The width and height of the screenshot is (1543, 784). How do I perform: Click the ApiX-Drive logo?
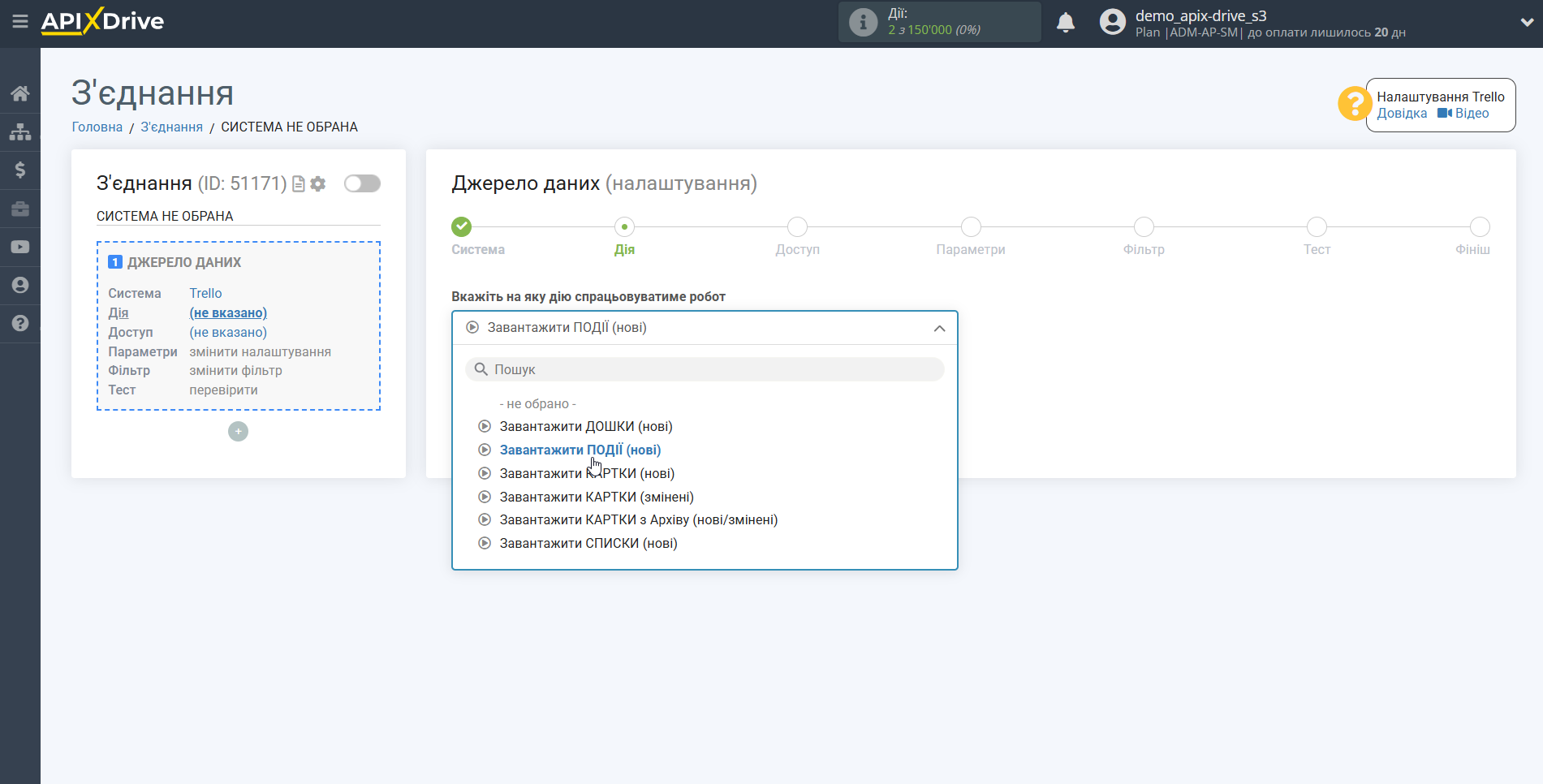(102, 22)
